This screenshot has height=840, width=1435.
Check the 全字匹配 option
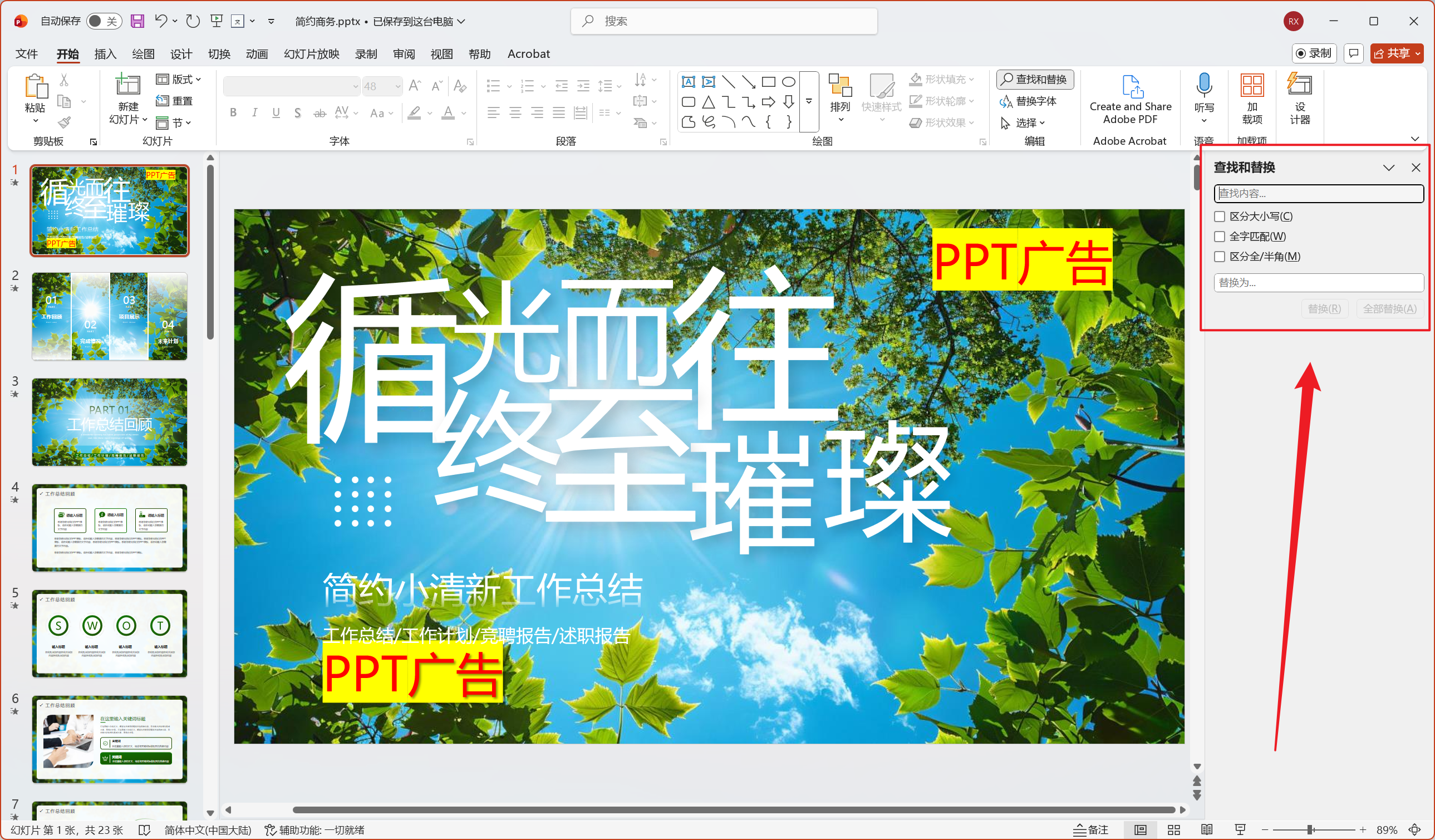tap(1219, 237)
